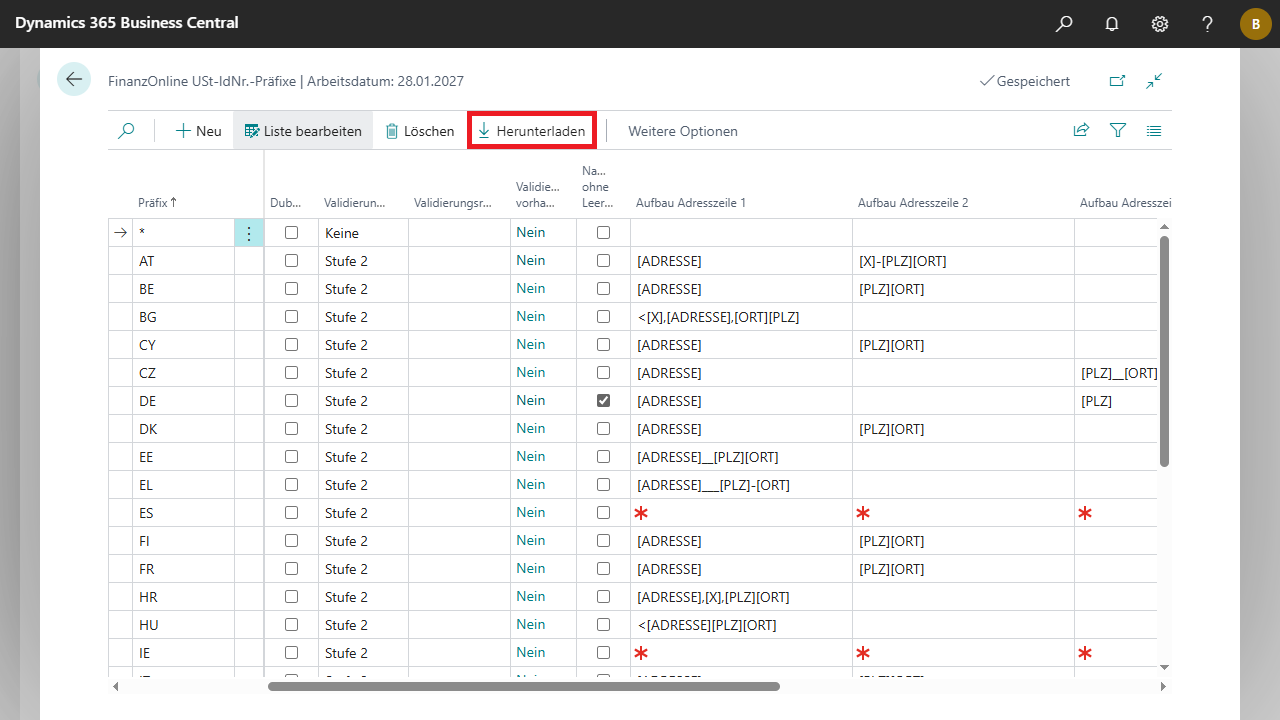Toggle Dub checkbox in ES row
1280x720 pixels.
coord(292,513)
